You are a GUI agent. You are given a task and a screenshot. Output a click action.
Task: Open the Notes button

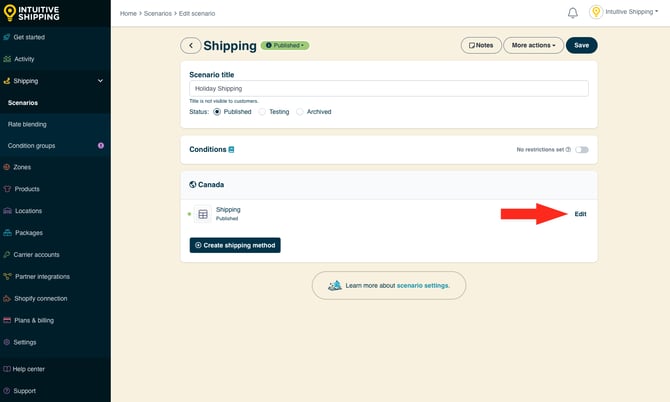pos(481,45)
